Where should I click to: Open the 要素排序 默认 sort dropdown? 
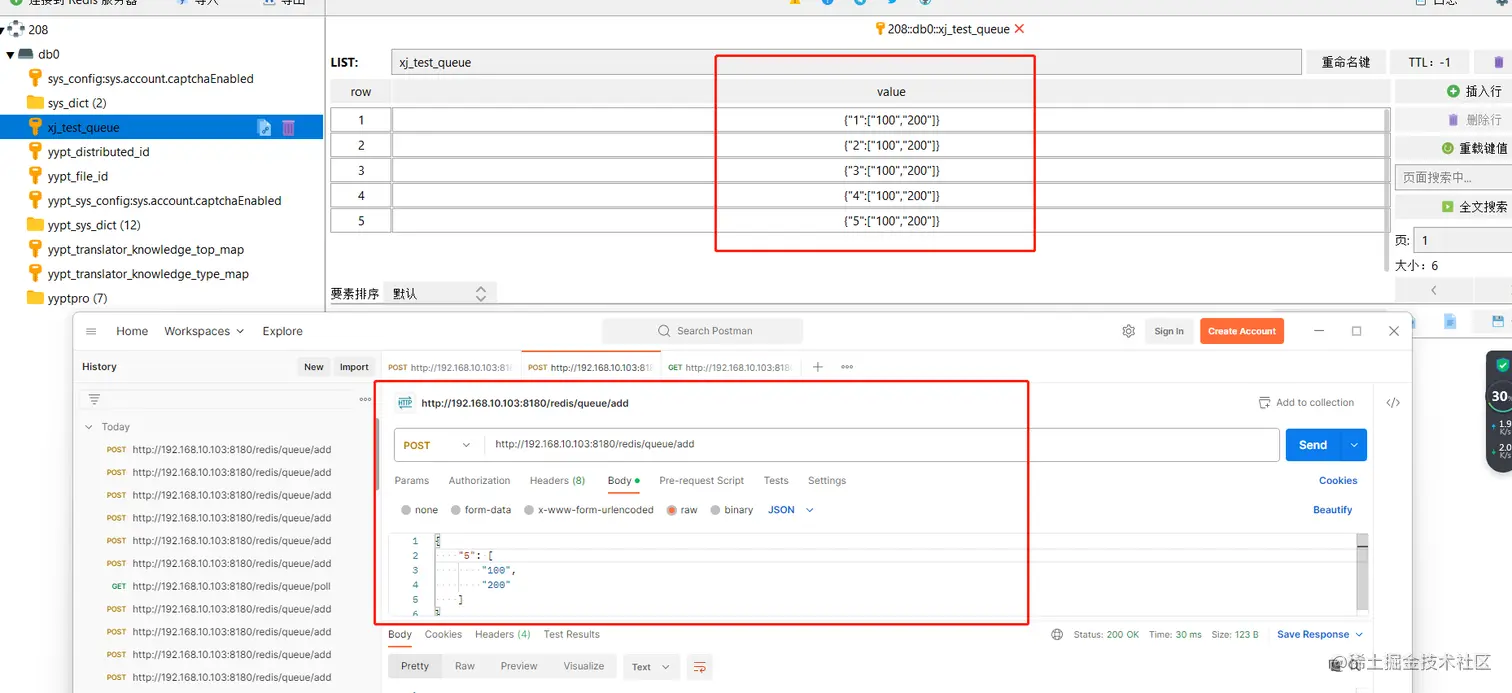tap(440, 293)
